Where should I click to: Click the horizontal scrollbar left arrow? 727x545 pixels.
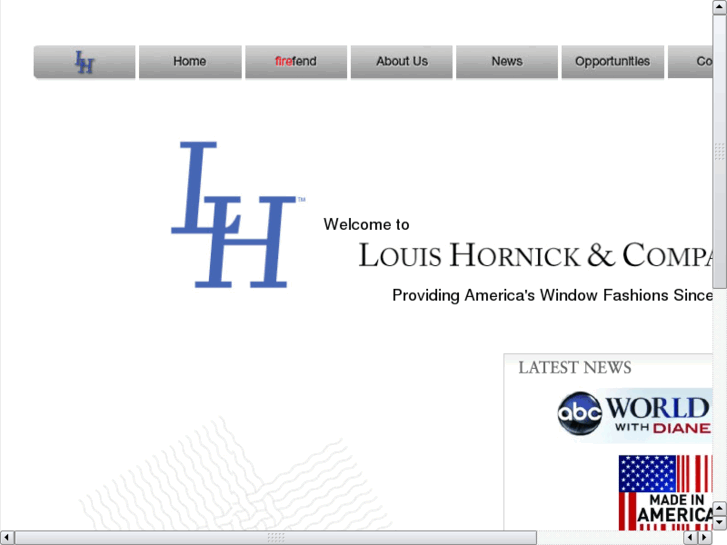(x=6, y=538)
